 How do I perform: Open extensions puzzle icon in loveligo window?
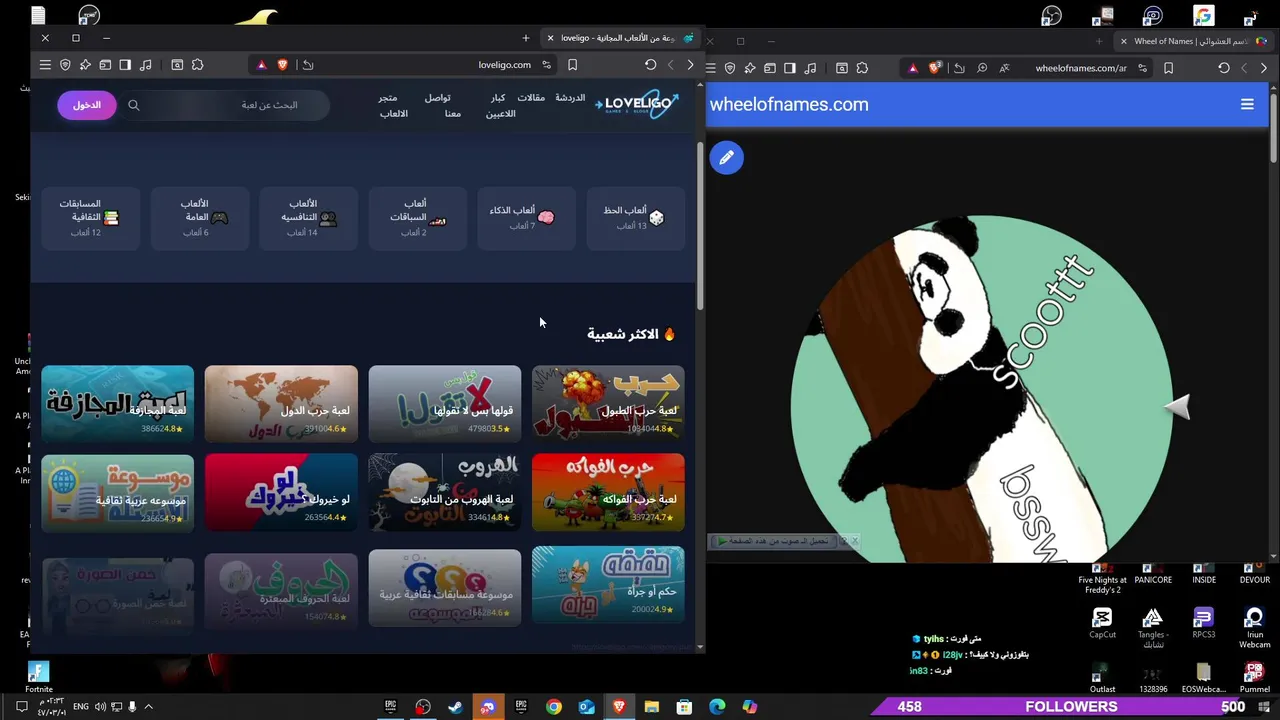point(197,65)
